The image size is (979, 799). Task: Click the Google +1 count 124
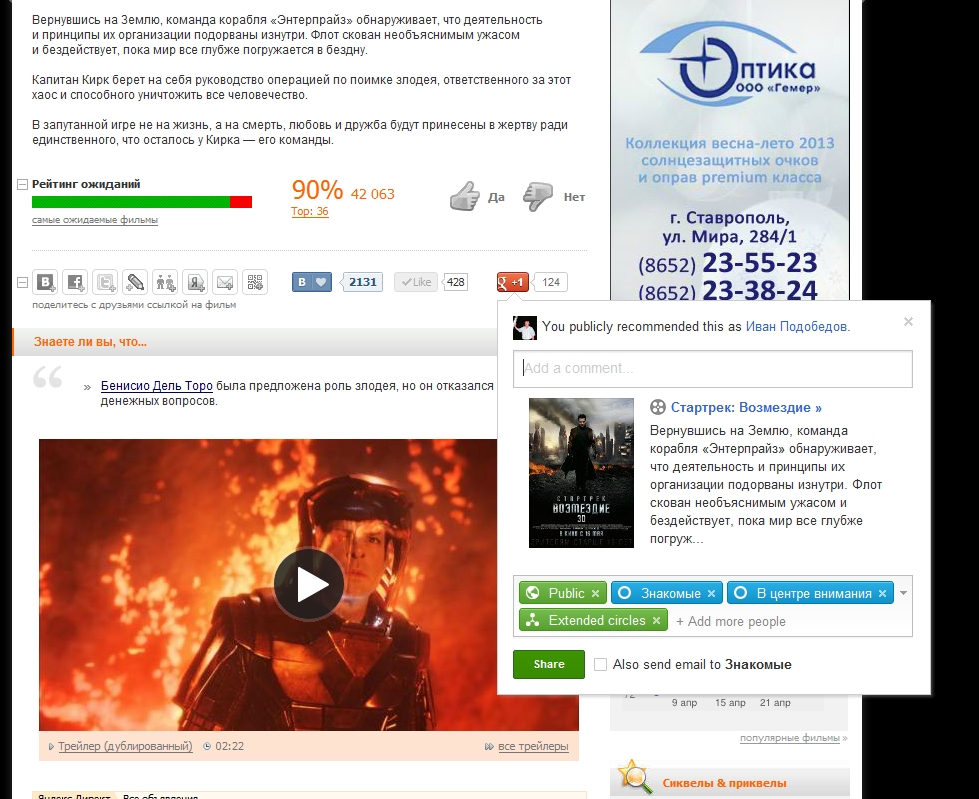tap(551, 282)
